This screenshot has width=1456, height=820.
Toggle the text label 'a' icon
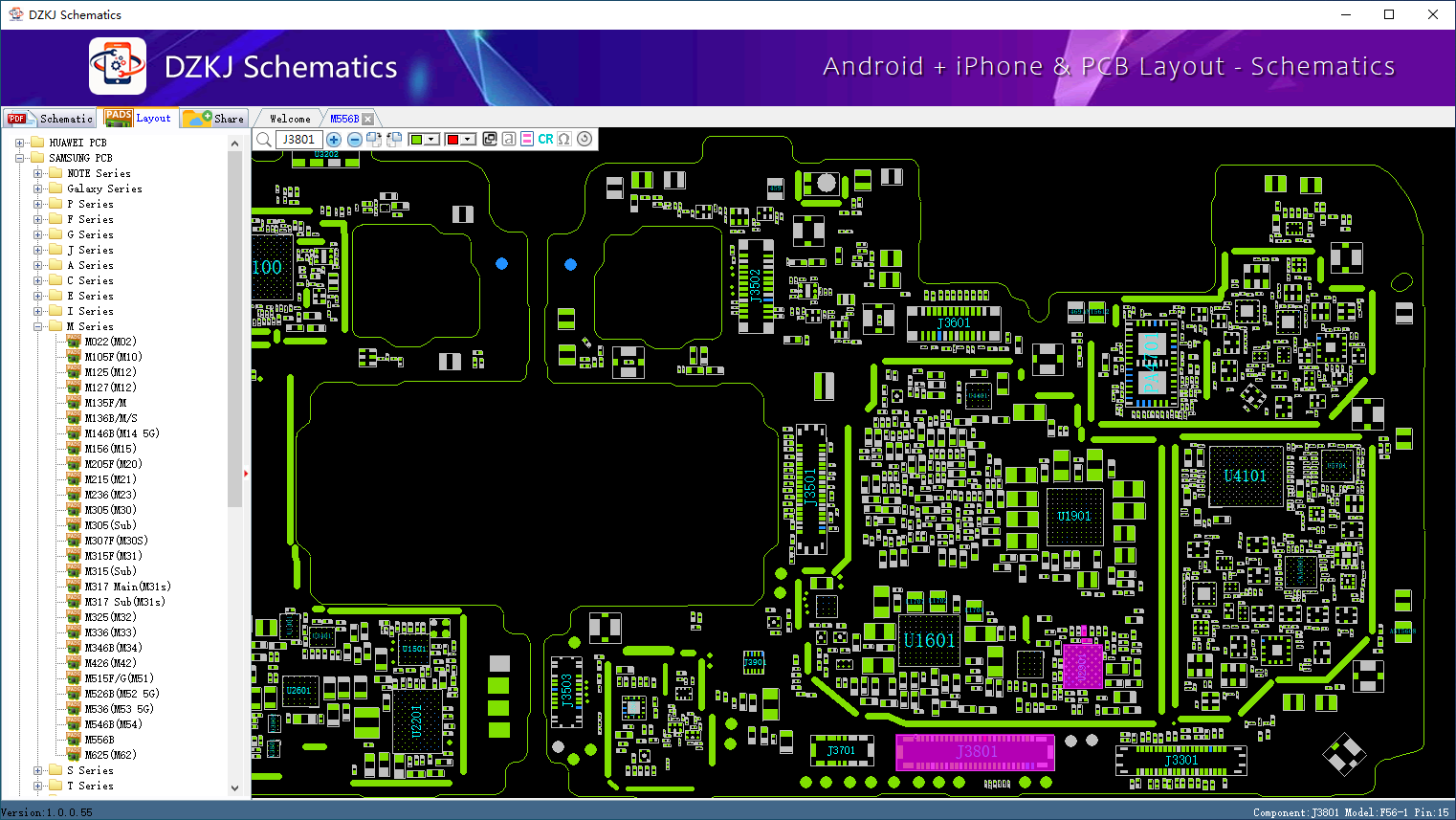coord(509,140)
